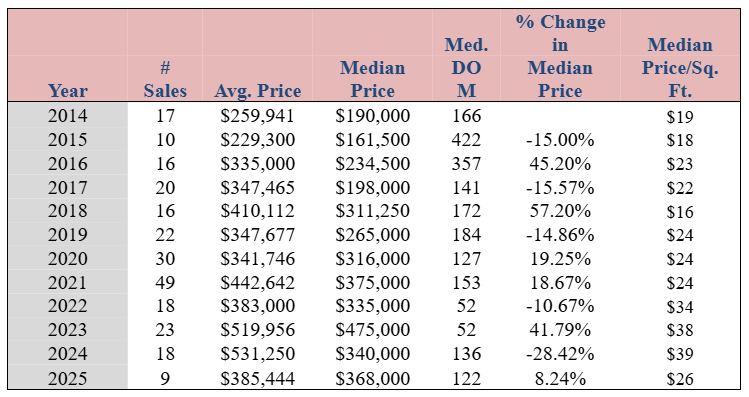The image size is (749, 397).
Task: Select the % Change in Median Price header
Action: [560, 56]
